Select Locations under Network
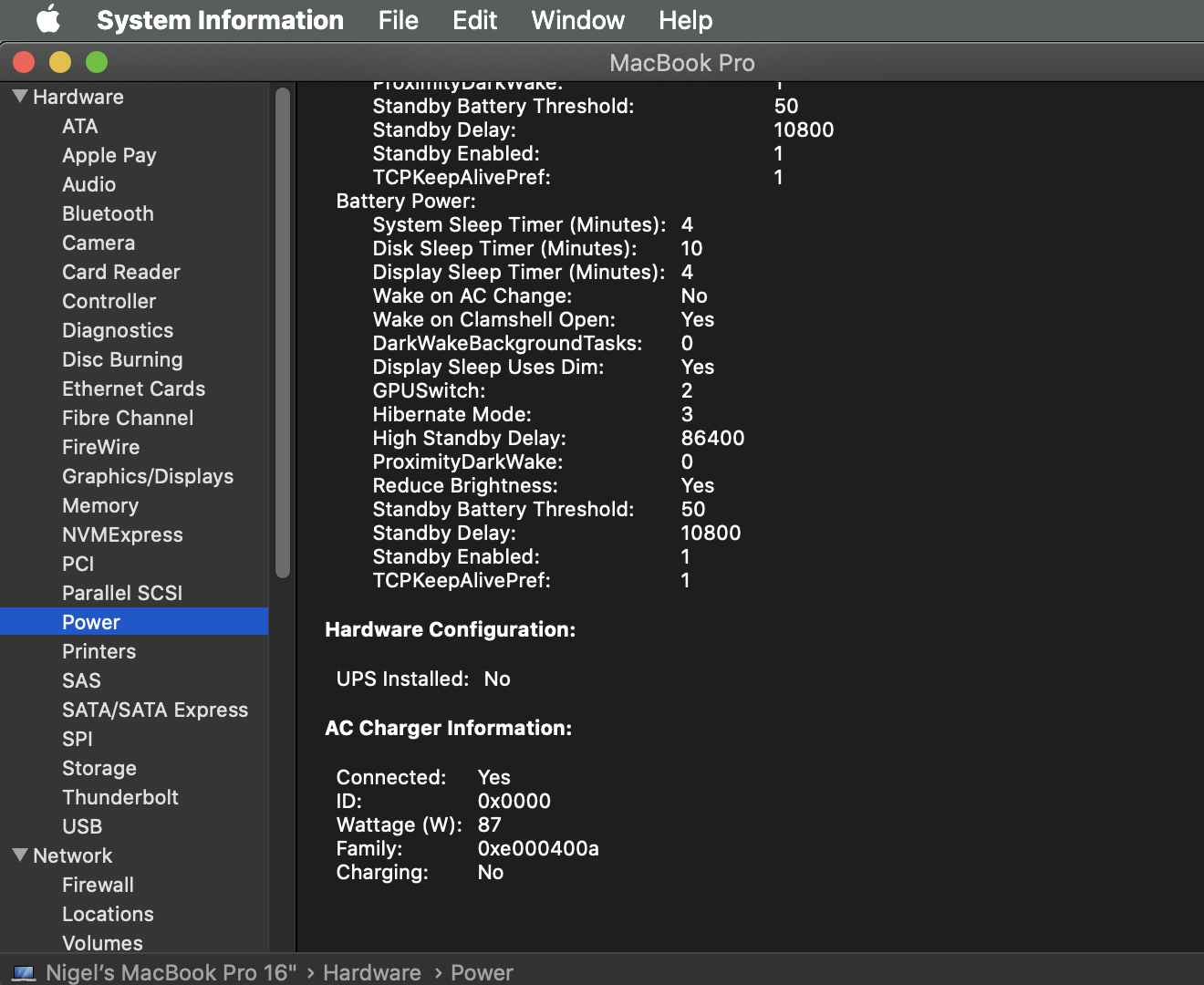Screen dimensions: 1204x985 tap(108, 914)
